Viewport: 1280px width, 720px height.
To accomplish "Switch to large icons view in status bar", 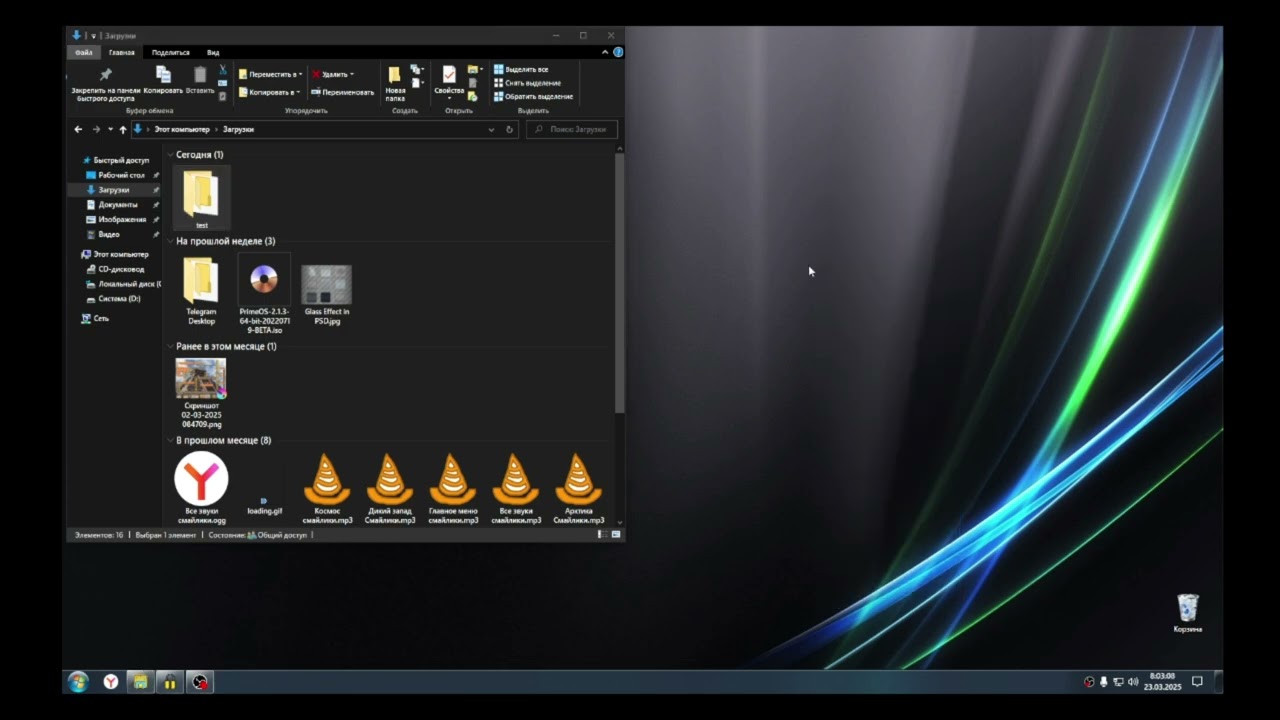I will click(x=617, y=535).
